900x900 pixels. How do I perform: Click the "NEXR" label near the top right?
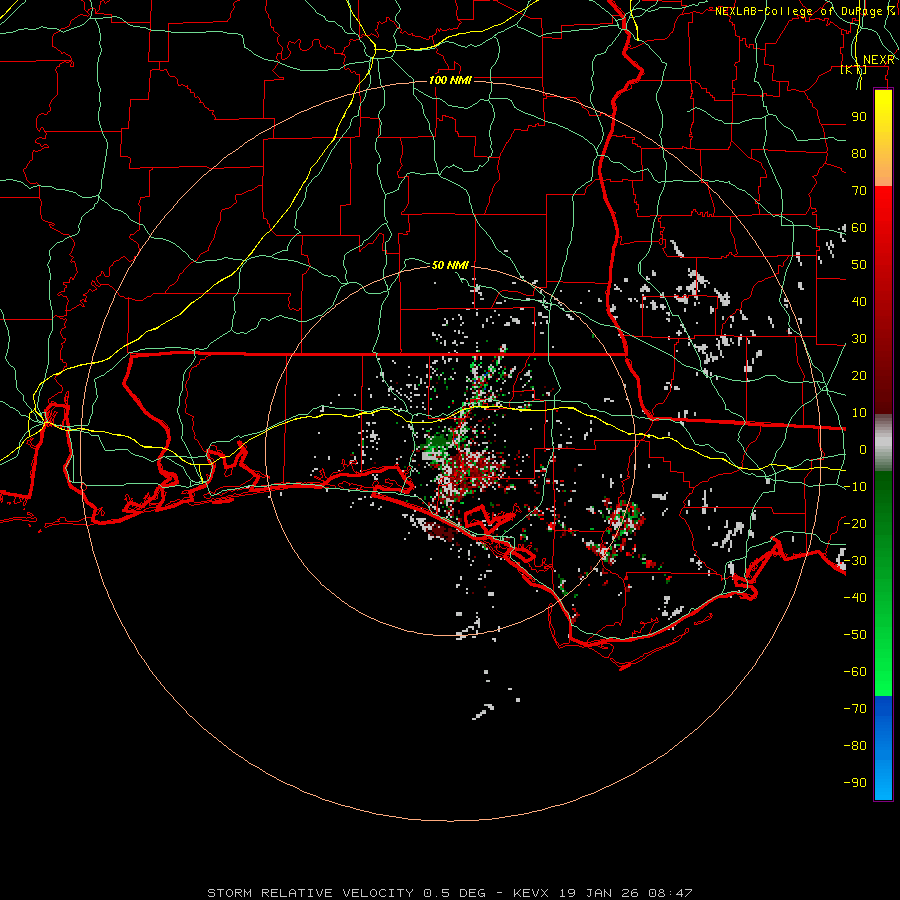(x=878, y=60)
